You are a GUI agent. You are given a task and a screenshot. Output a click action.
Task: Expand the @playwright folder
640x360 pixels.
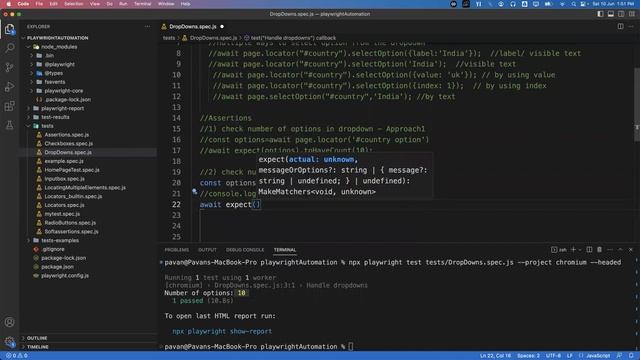coord(59,64)
